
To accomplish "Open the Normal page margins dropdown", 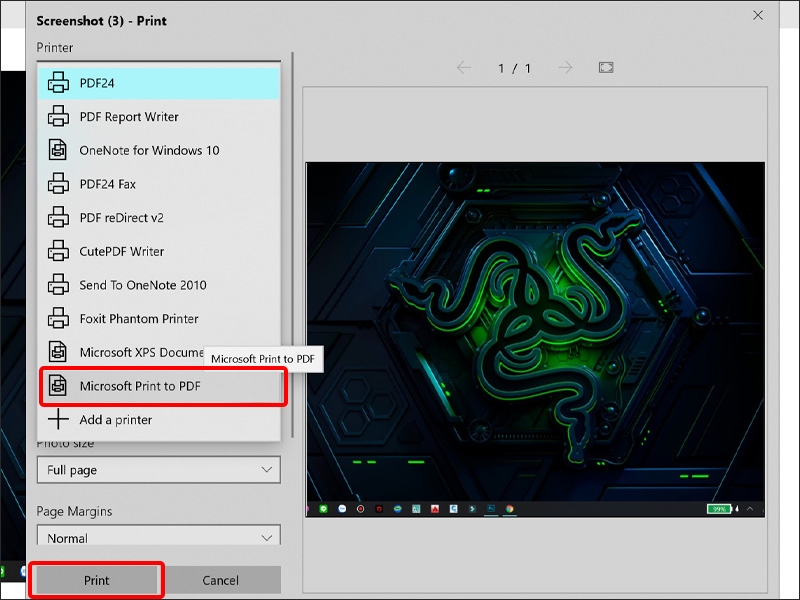I will click(159, 535).
